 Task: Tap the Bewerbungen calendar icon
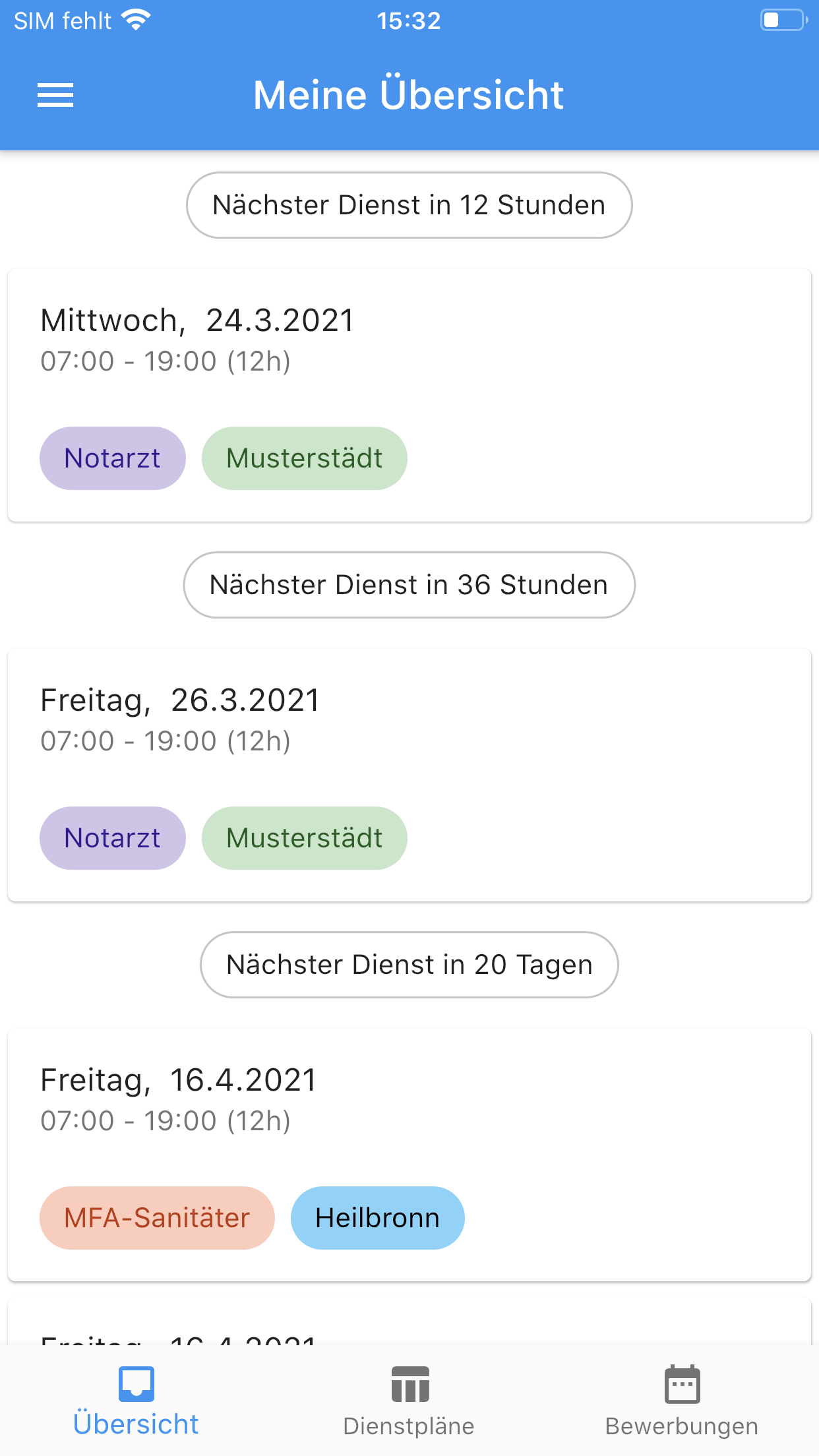tap(682, 1383)
